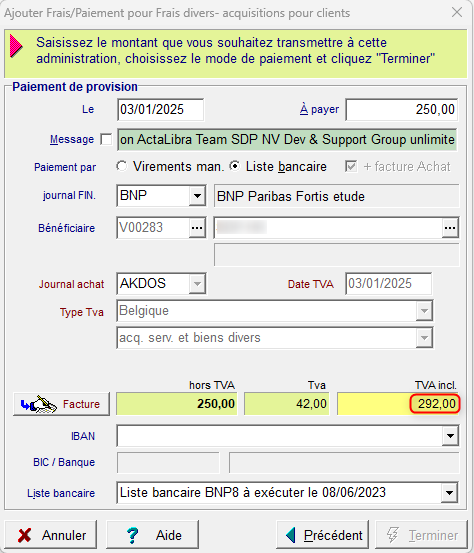
Task: Toggle the Message checkbox
Action: [106, 139]
